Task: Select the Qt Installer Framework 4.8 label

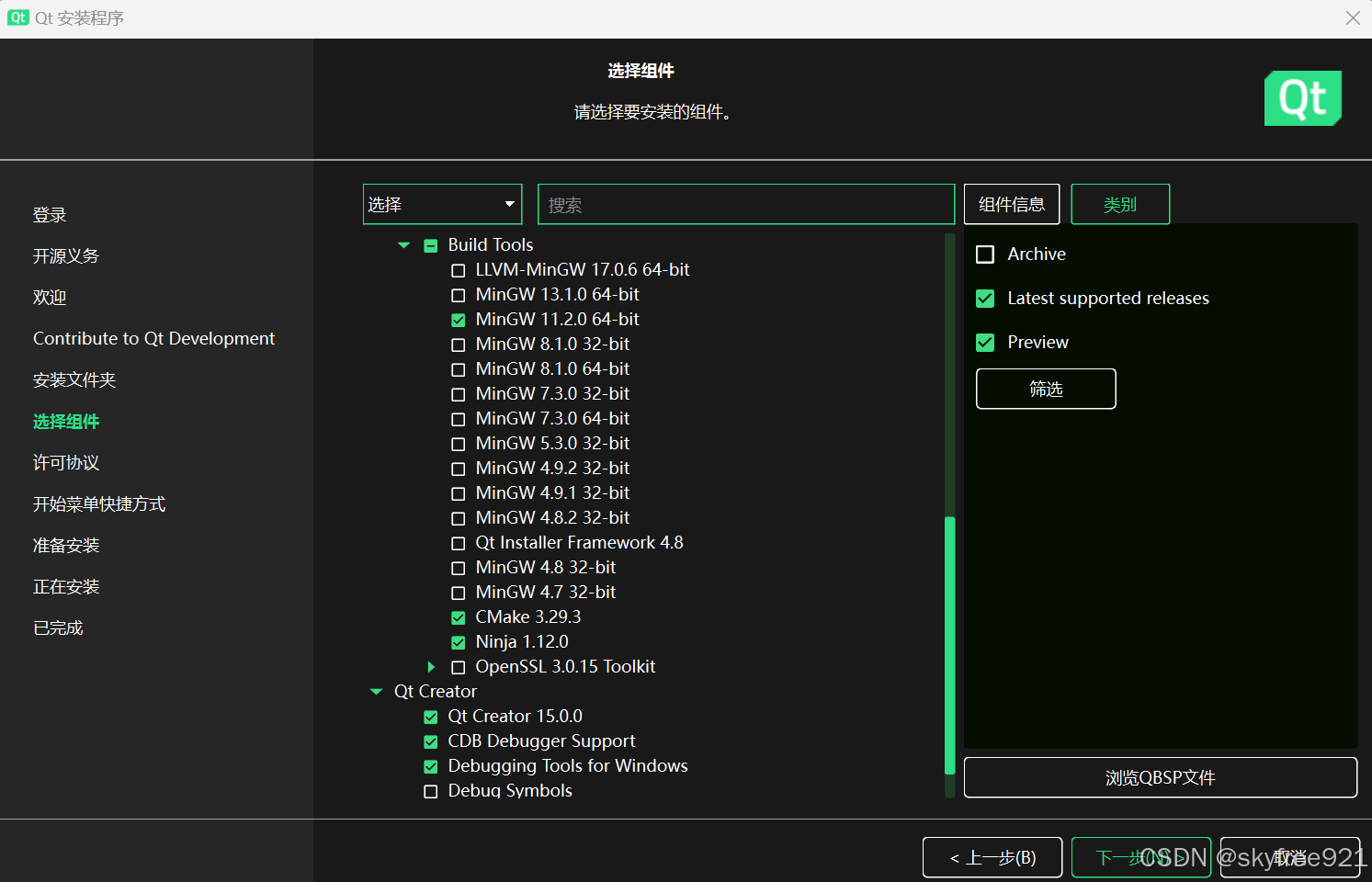Action: coord(580,543)
